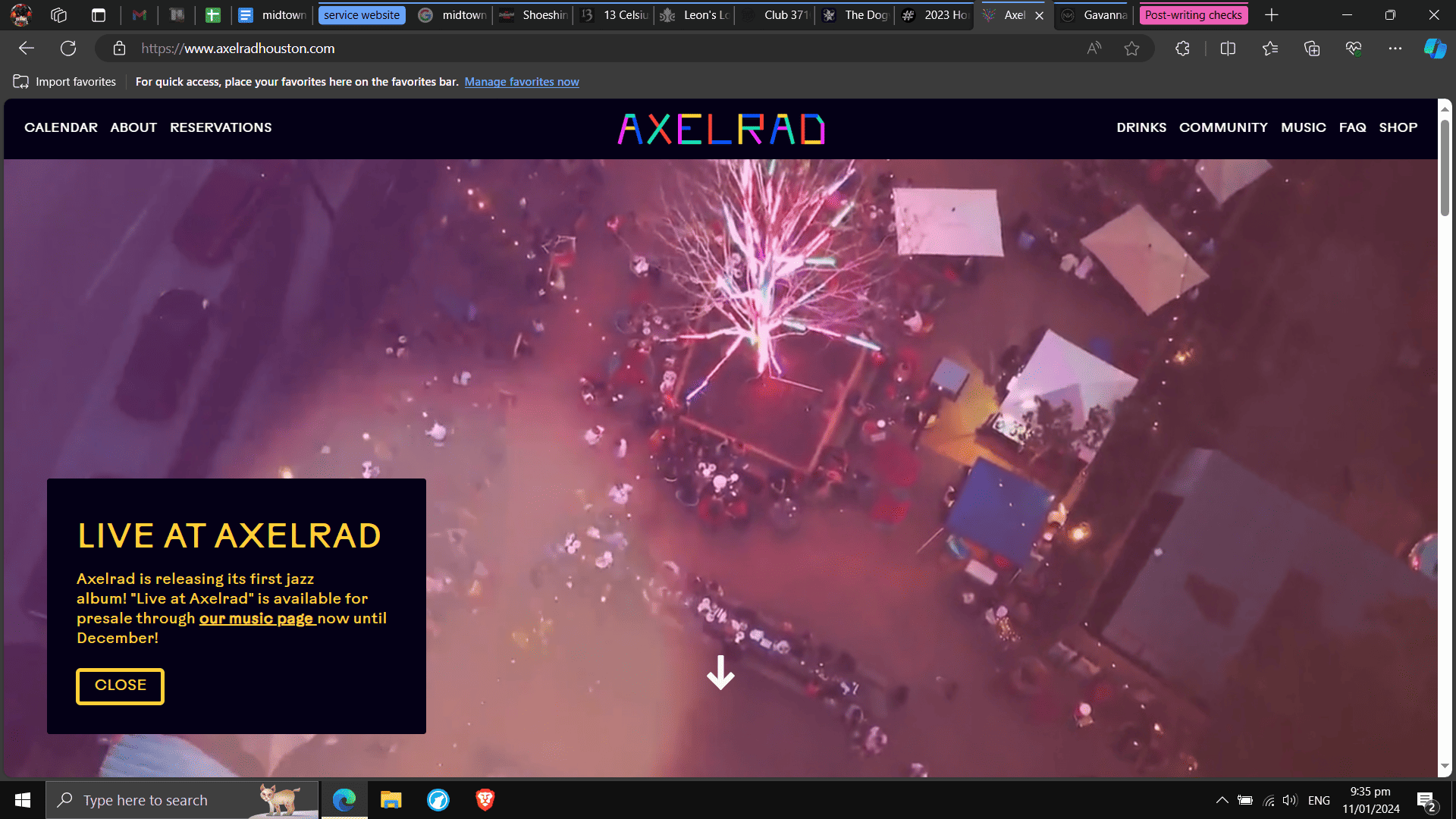The height and width of the screenshot is (819, 1456).
Task: Click the AXELRAD logo
Action: click(721, 129)
